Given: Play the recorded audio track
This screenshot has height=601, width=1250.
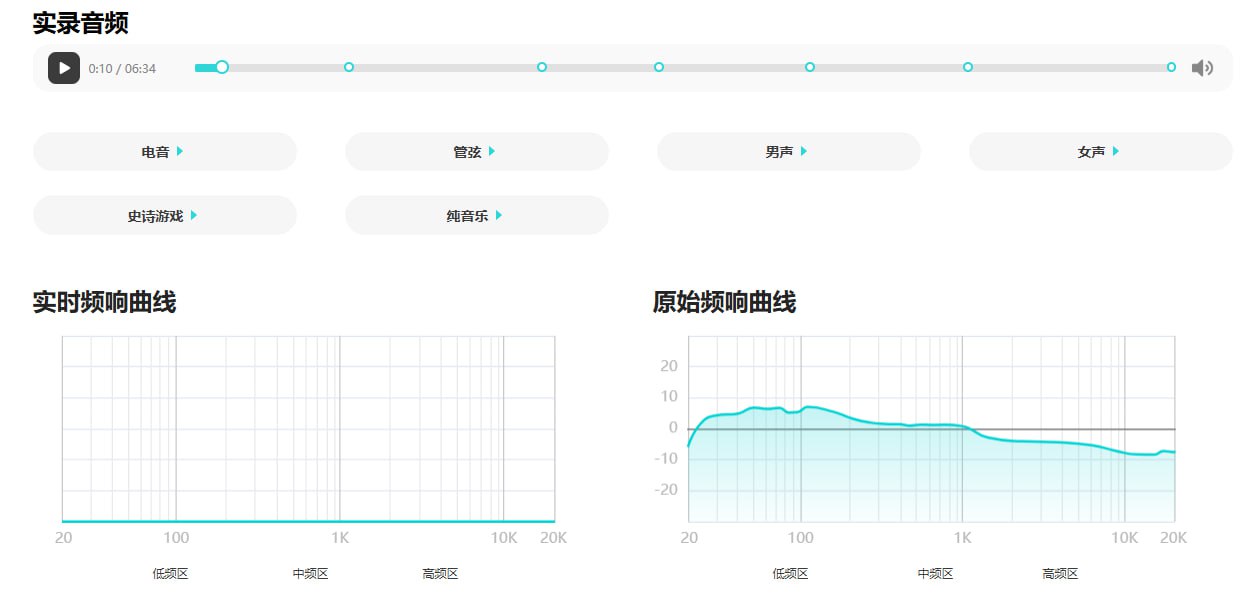Looking at the screenshot, I should click(x=64, y=68).
